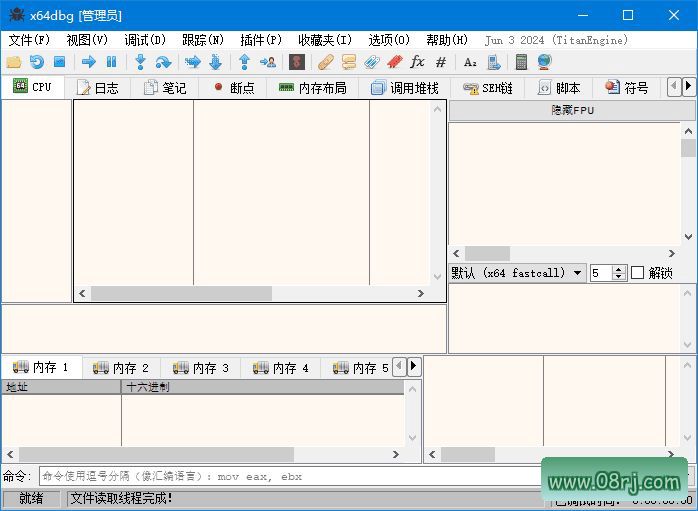Screen dimensions: 698x511
Task: Open the 选项(O) menu
Action: pyautogui.click(x=389, y=40)
